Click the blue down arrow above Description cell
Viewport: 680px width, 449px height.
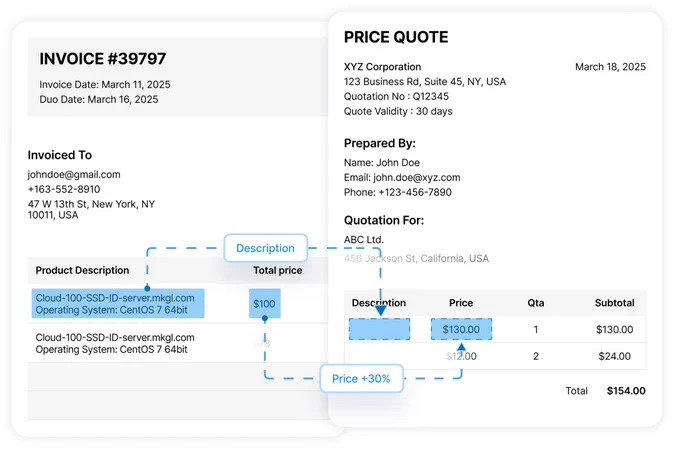380,311
